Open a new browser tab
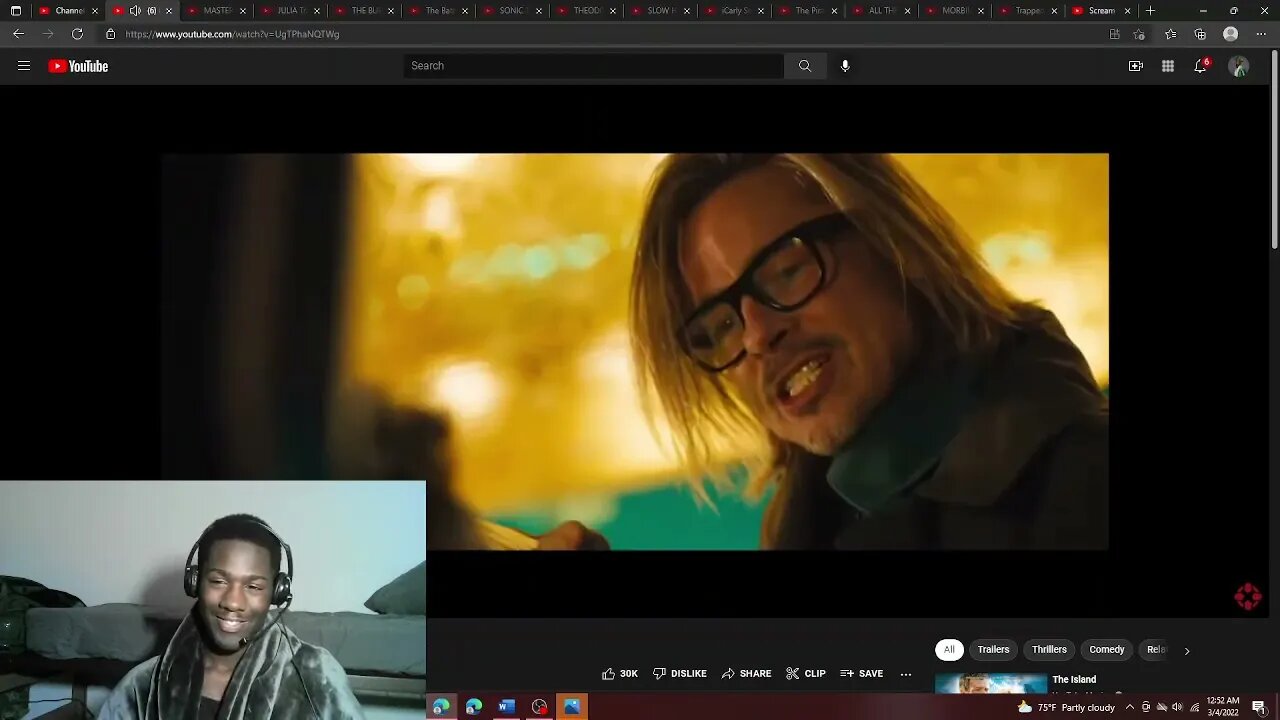The height and width of the screenshot is (720, 1280). click(x=1150, y=11)
